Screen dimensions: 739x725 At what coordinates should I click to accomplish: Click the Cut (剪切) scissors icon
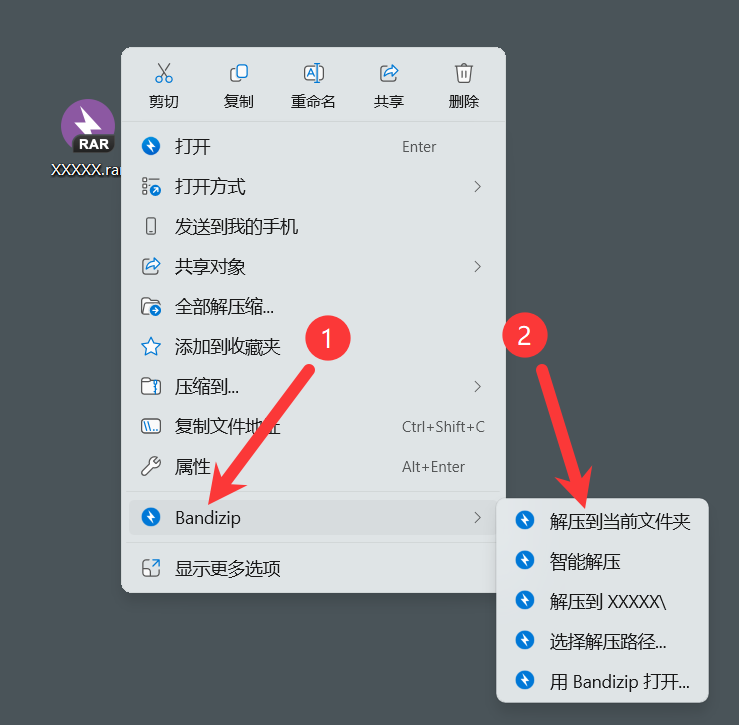coord(164,73)
